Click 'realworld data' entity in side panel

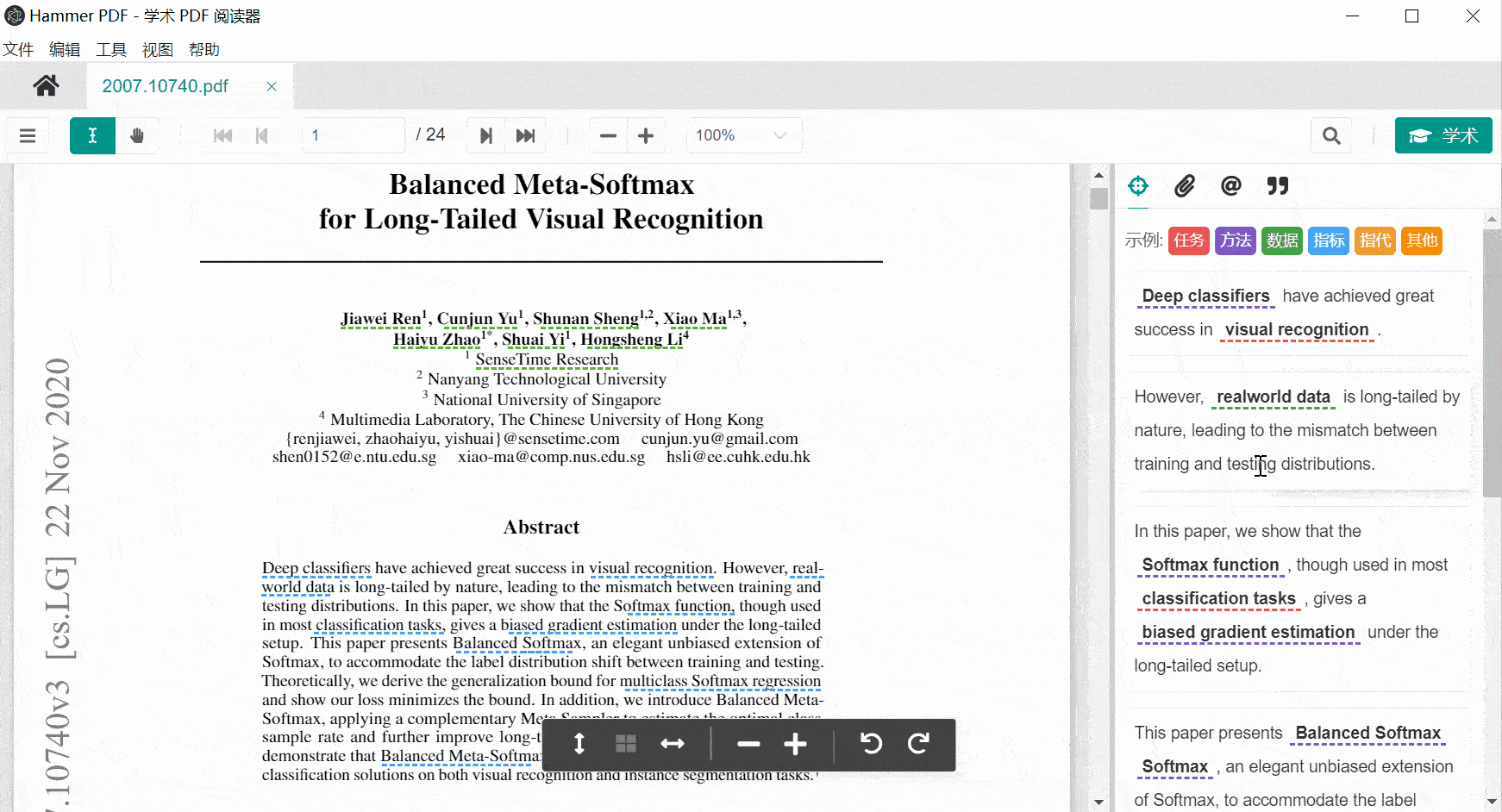1273,397
